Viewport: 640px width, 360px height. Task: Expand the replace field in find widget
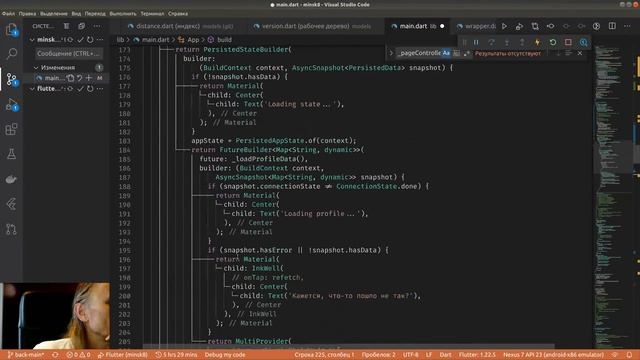391,53
